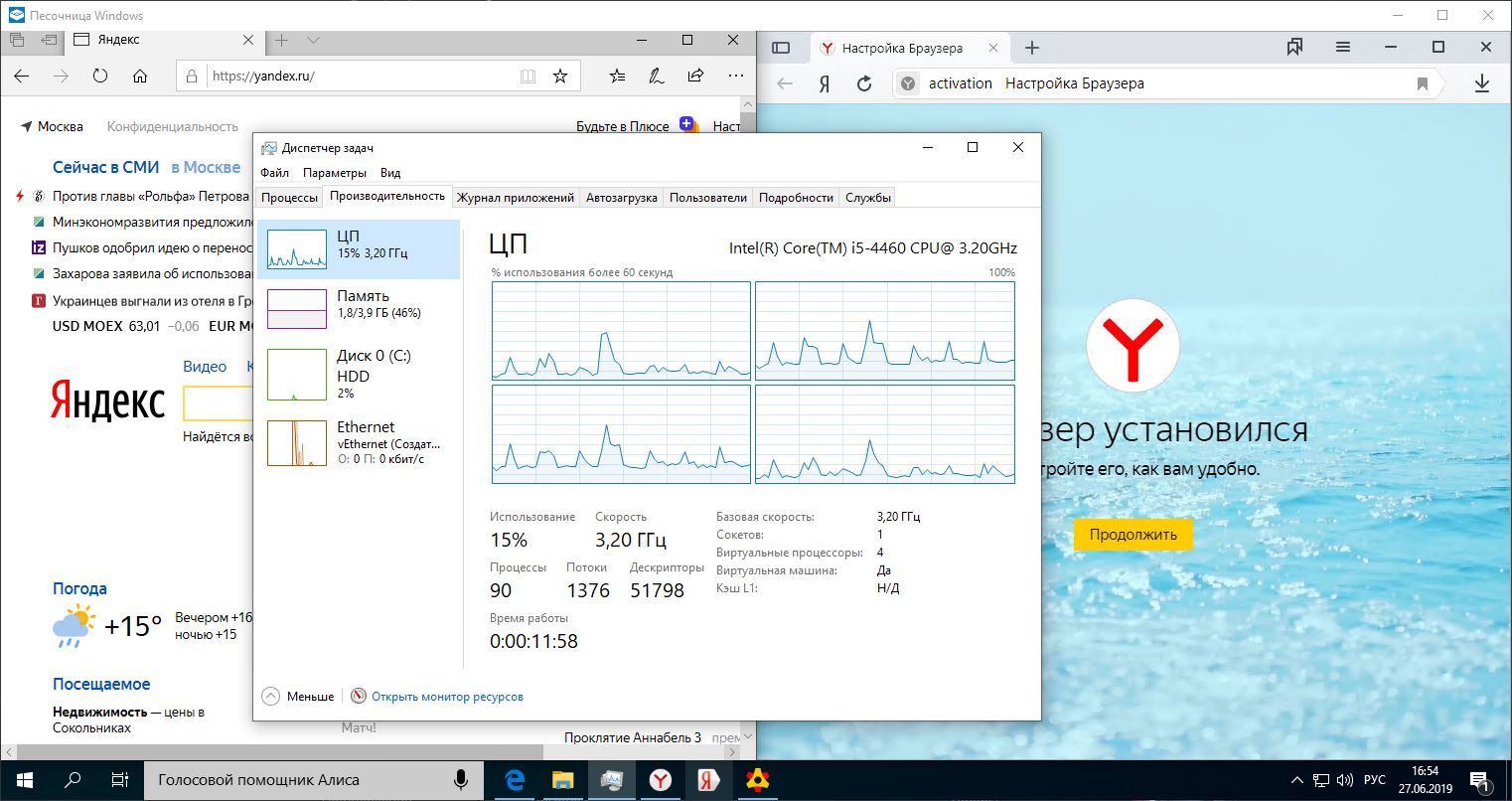This screenshot has width=1512, height=801.
Task: Refresh the yandex.ru page in Edge
Action: click(100, 76)
